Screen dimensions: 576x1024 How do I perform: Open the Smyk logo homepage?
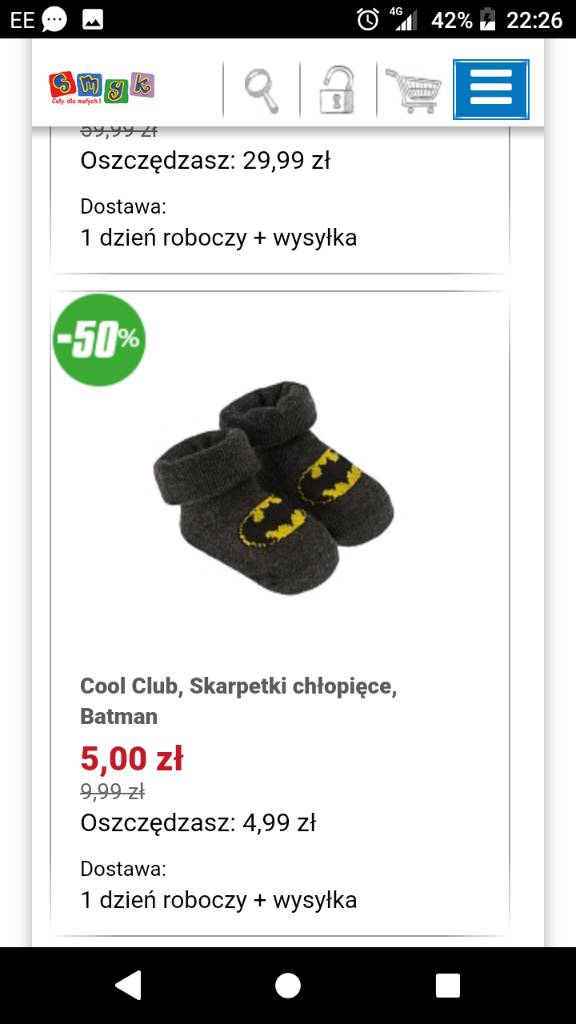point(101,88)
